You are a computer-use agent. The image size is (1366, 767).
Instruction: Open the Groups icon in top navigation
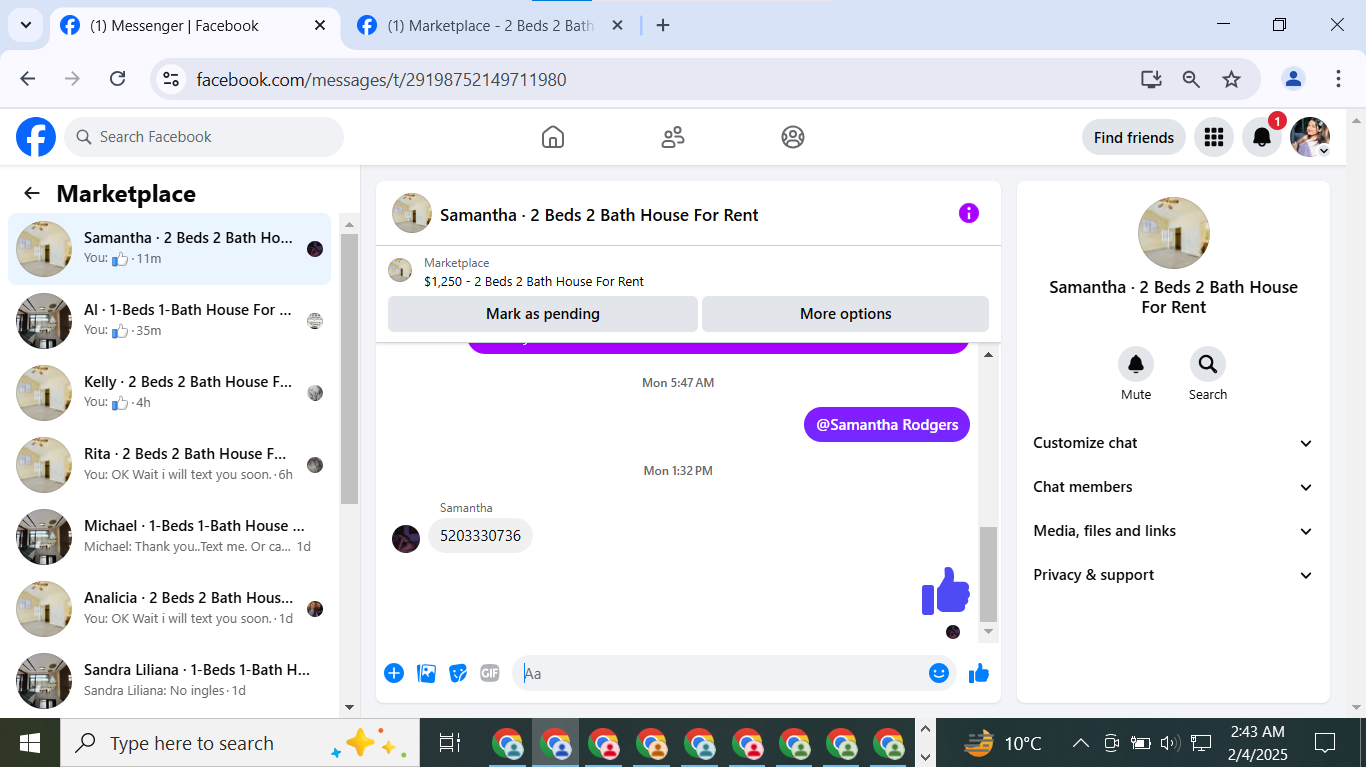(x=793, y=137)
